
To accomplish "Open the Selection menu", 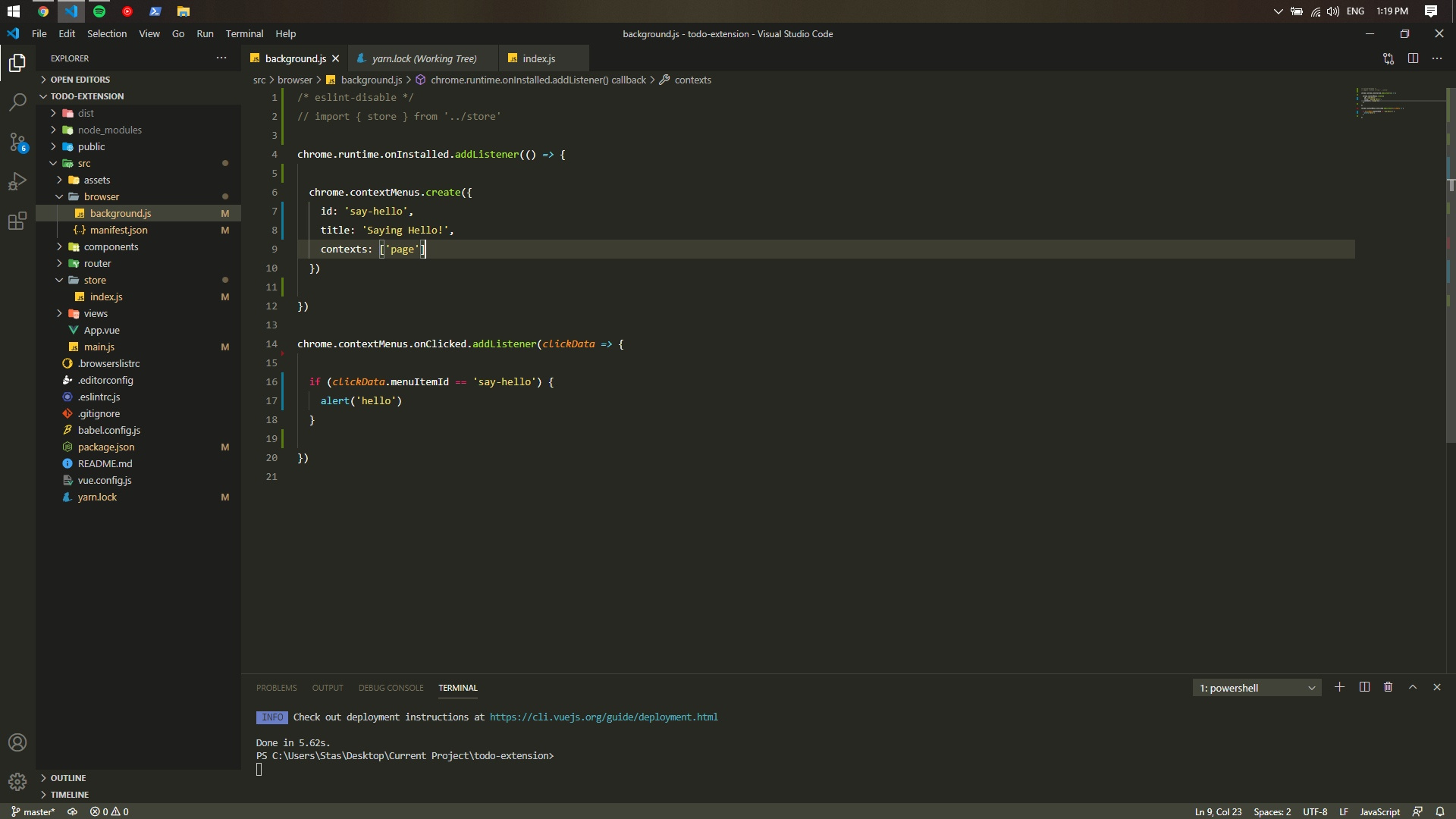I will (107, 33).
